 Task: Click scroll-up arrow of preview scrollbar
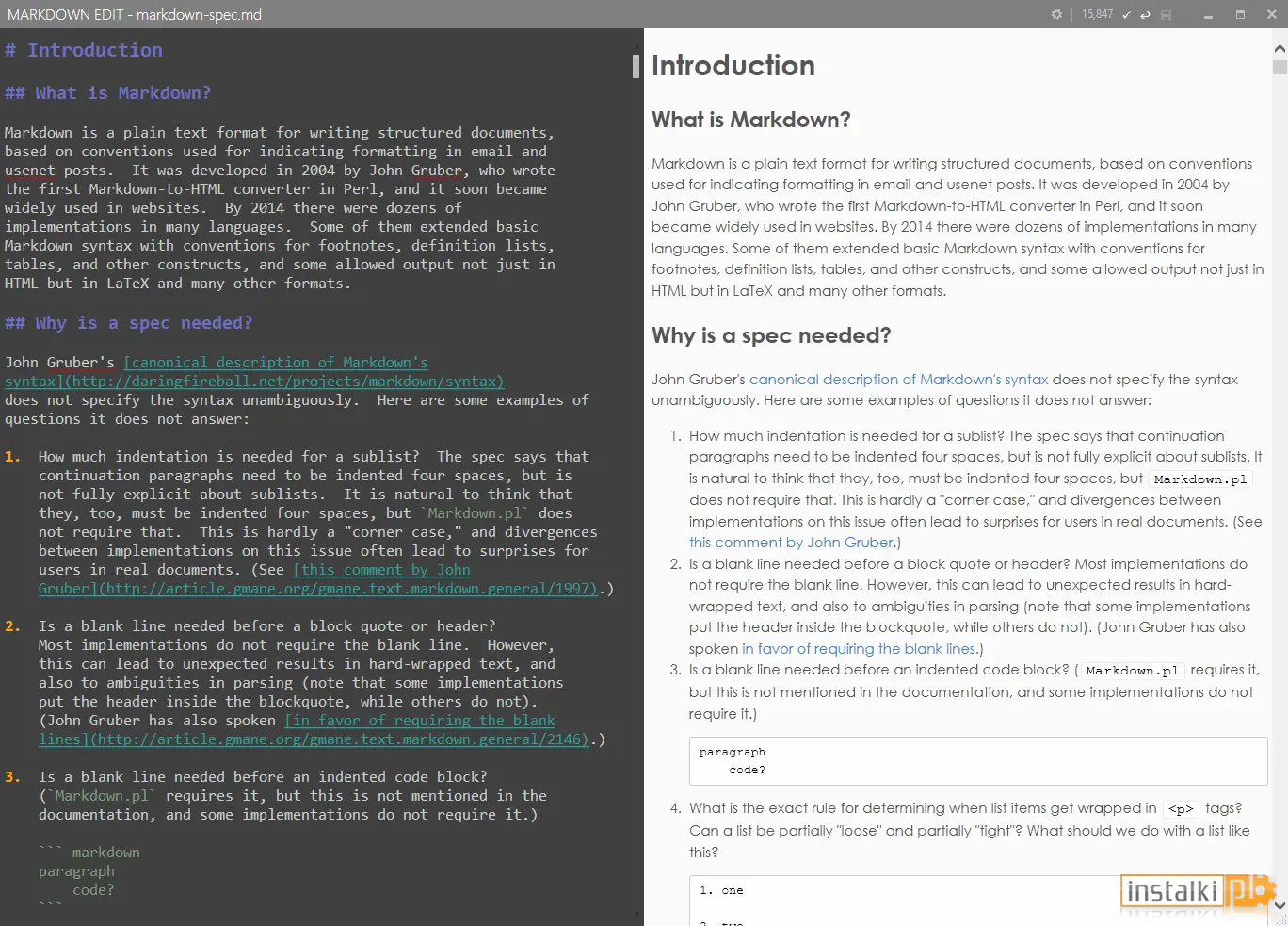click(1280, 48)
